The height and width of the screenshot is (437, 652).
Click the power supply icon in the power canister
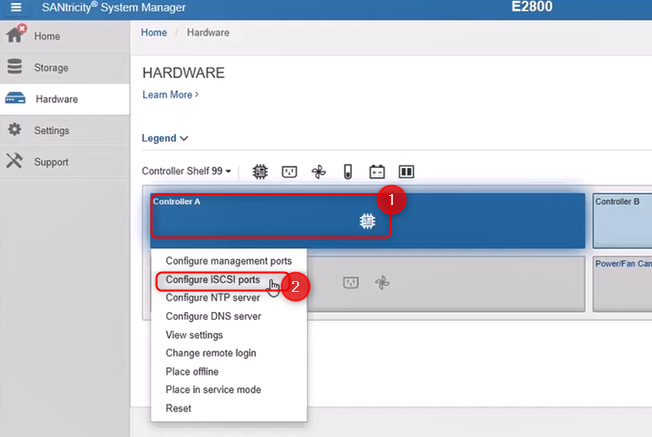[351, 283]
